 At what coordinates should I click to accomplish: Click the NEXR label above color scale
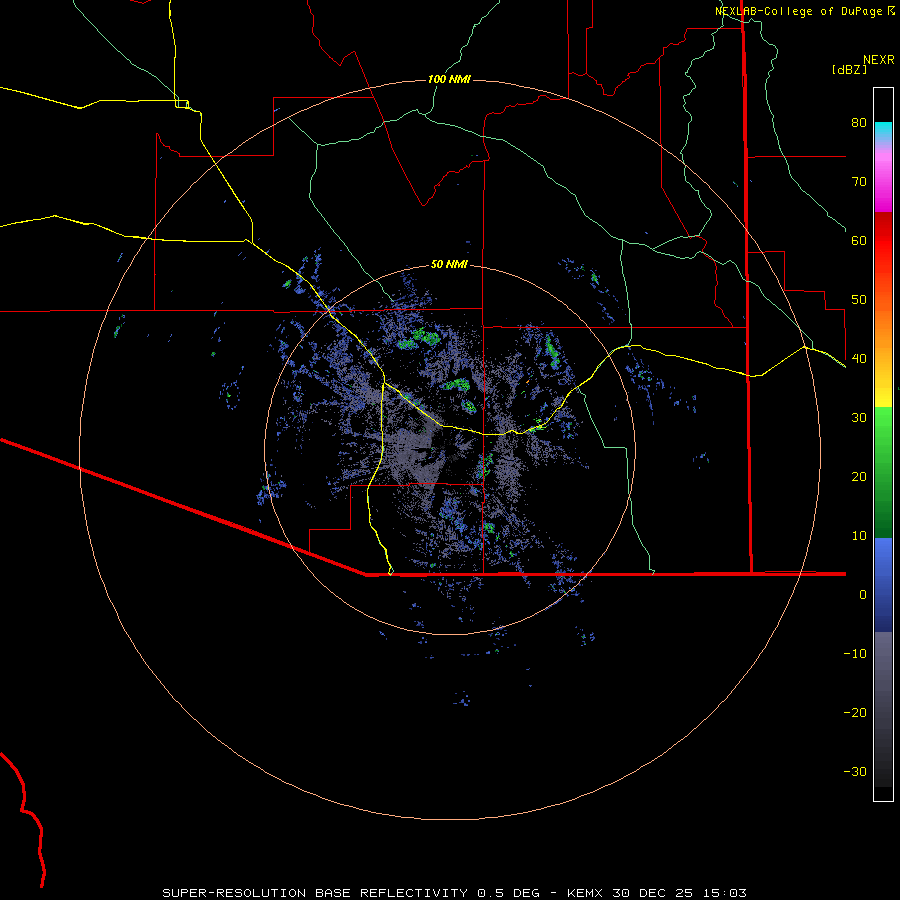point(879,60)
